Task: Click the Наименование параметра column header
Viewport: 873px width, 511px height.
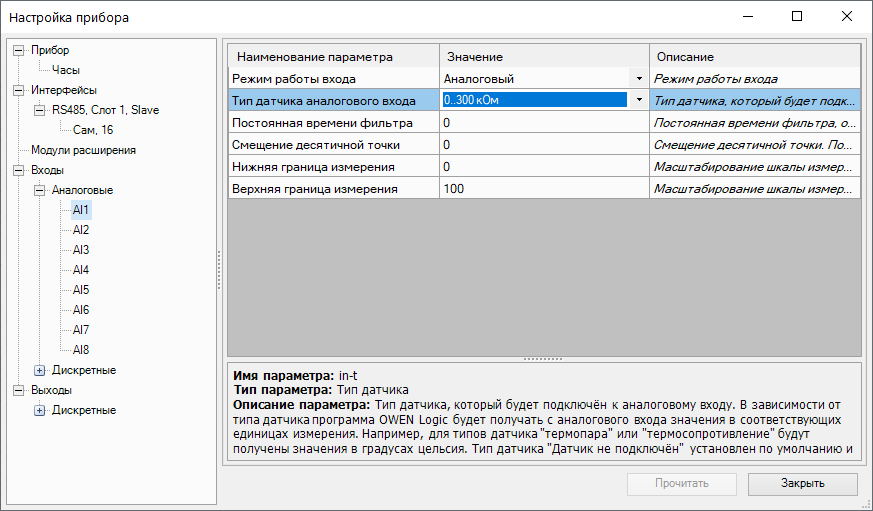Action: 333,57
